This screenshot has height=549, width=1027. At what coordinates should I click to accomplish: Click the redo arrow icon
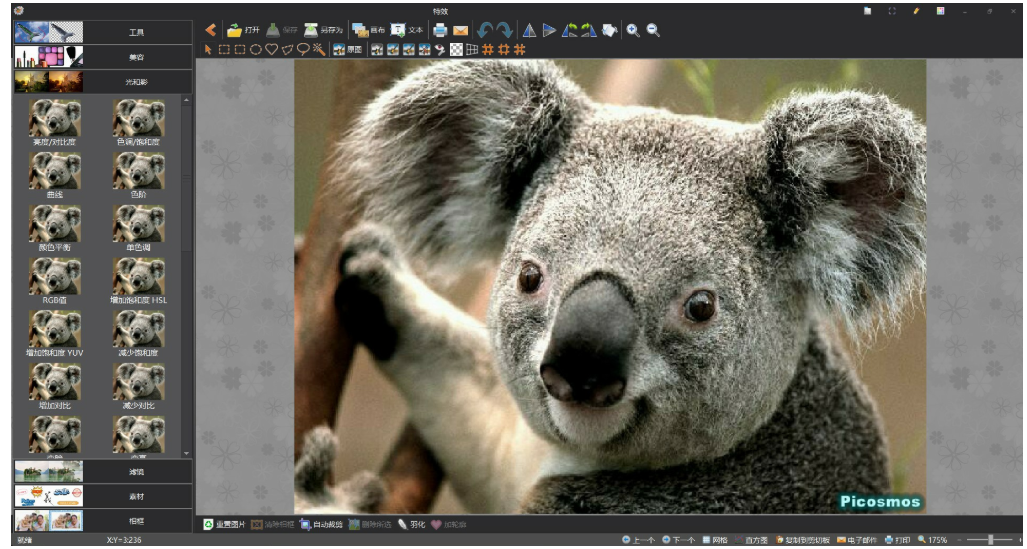coord(505,30)
